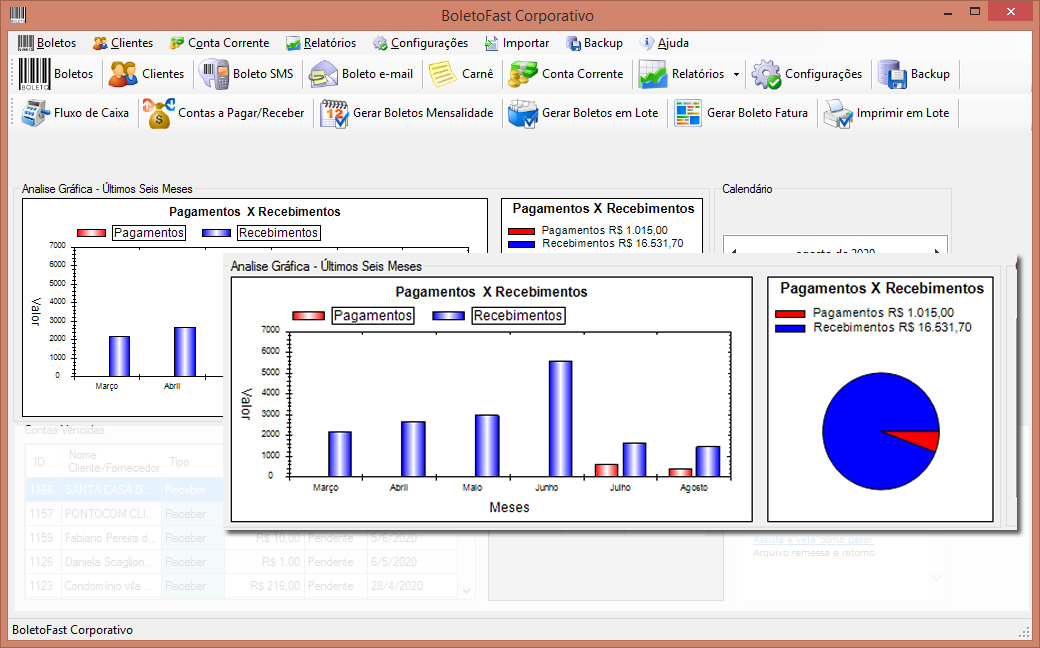
Task: Click the ID column header
Action: (40, 462)
